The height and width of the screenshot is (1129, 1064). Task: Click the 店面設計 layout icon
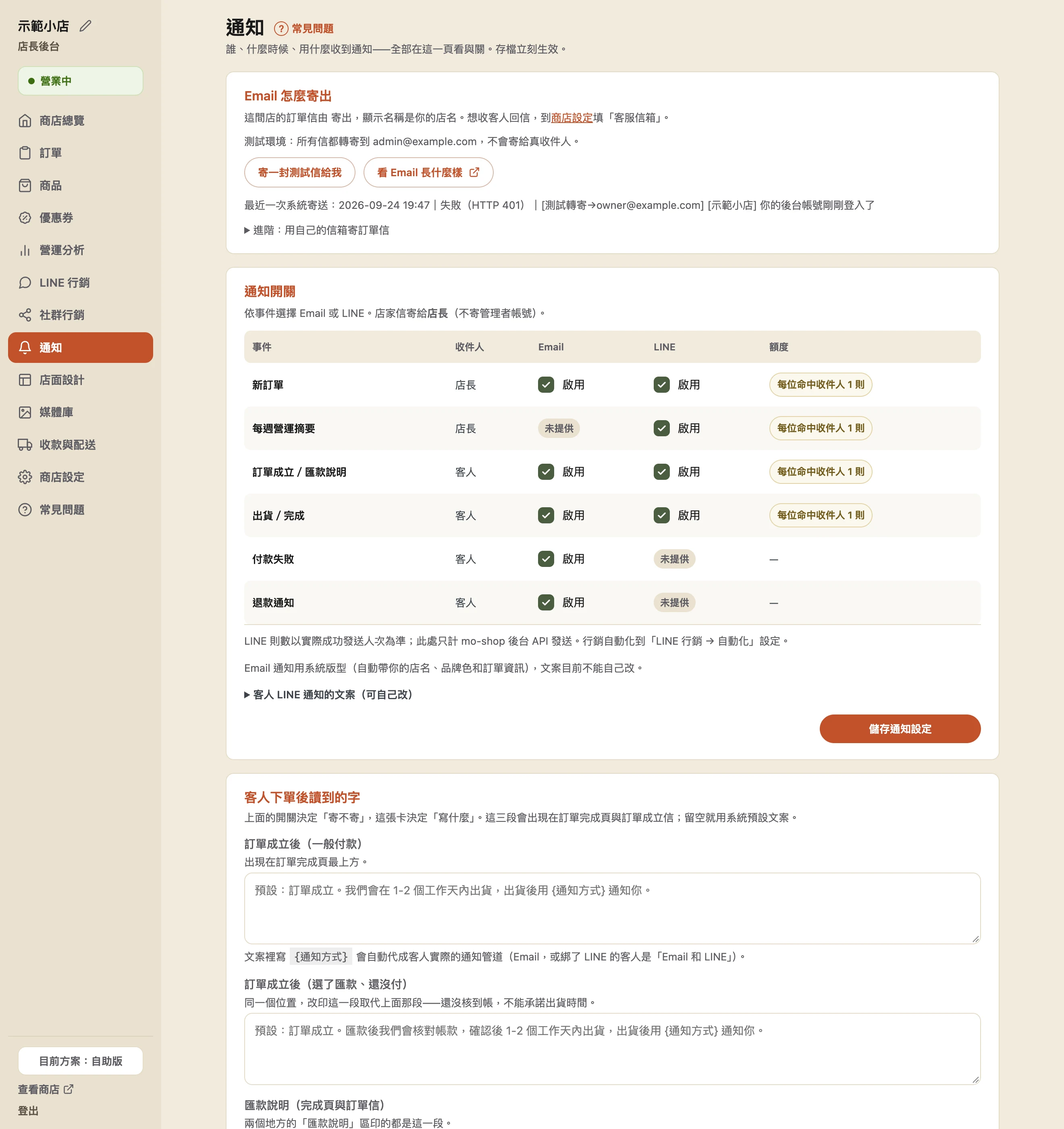(25, 379)
